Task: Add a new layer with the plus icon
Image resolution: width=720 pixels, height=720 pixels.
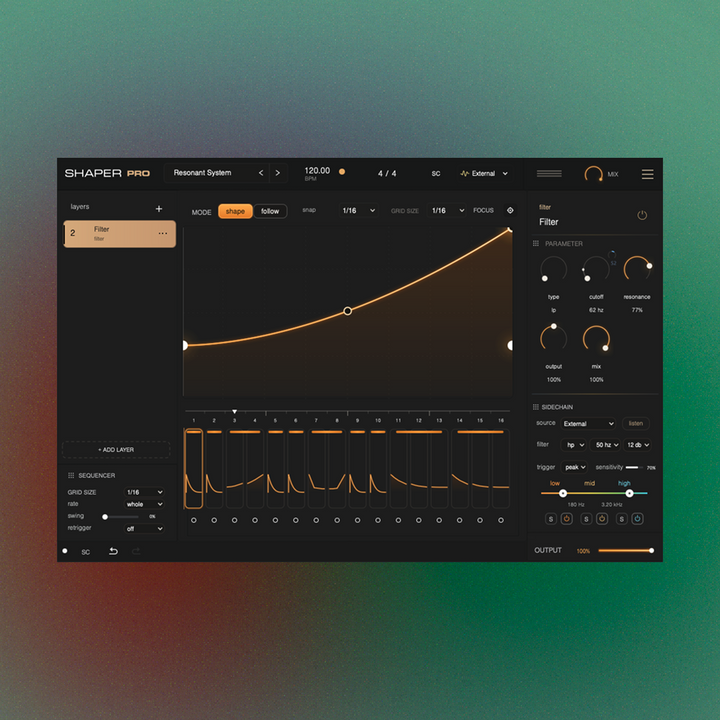Action: click(159, 209)
